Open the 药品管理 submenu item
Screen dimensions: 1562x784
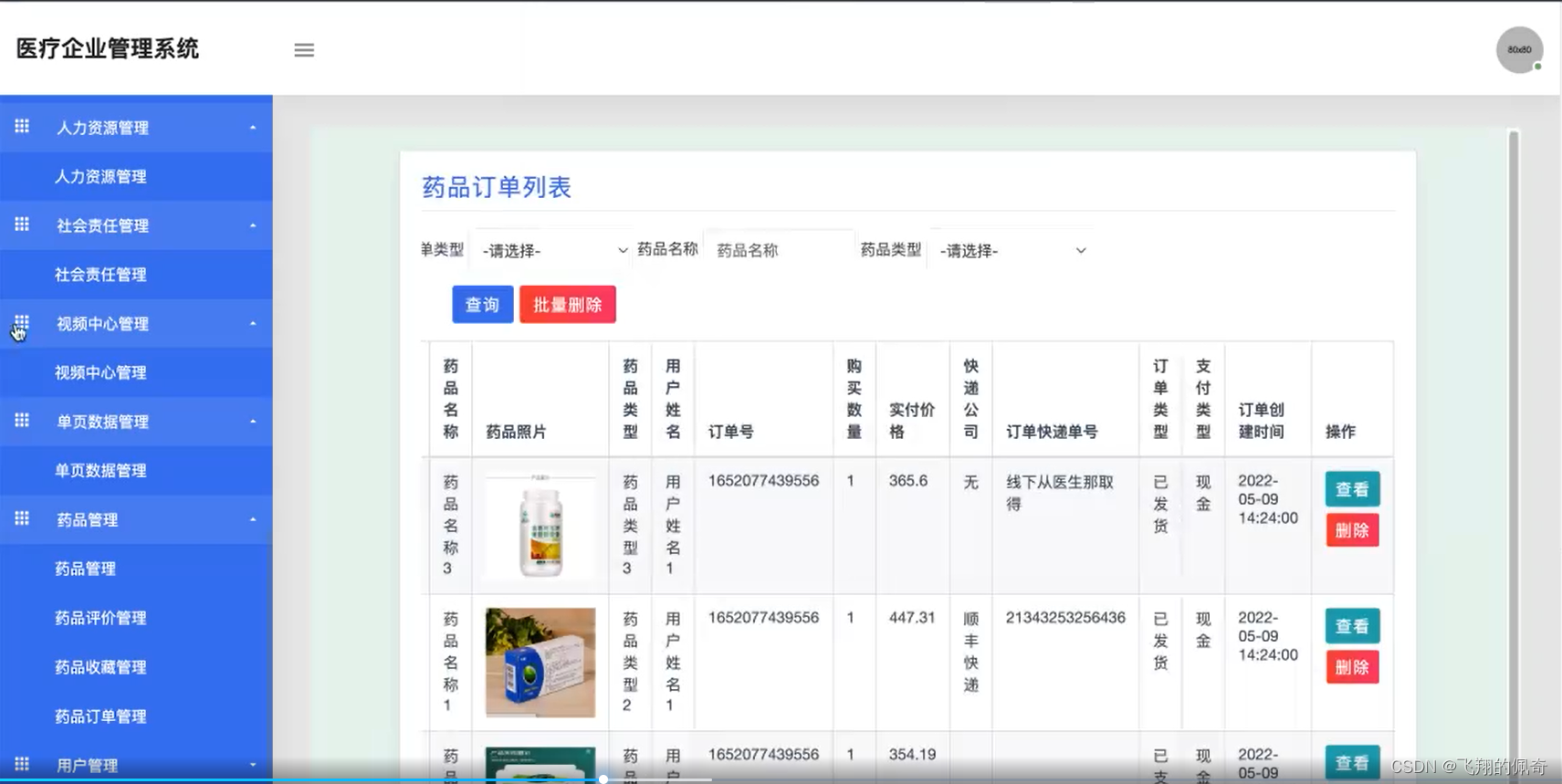pyautogui.click(x=136, y=569)
